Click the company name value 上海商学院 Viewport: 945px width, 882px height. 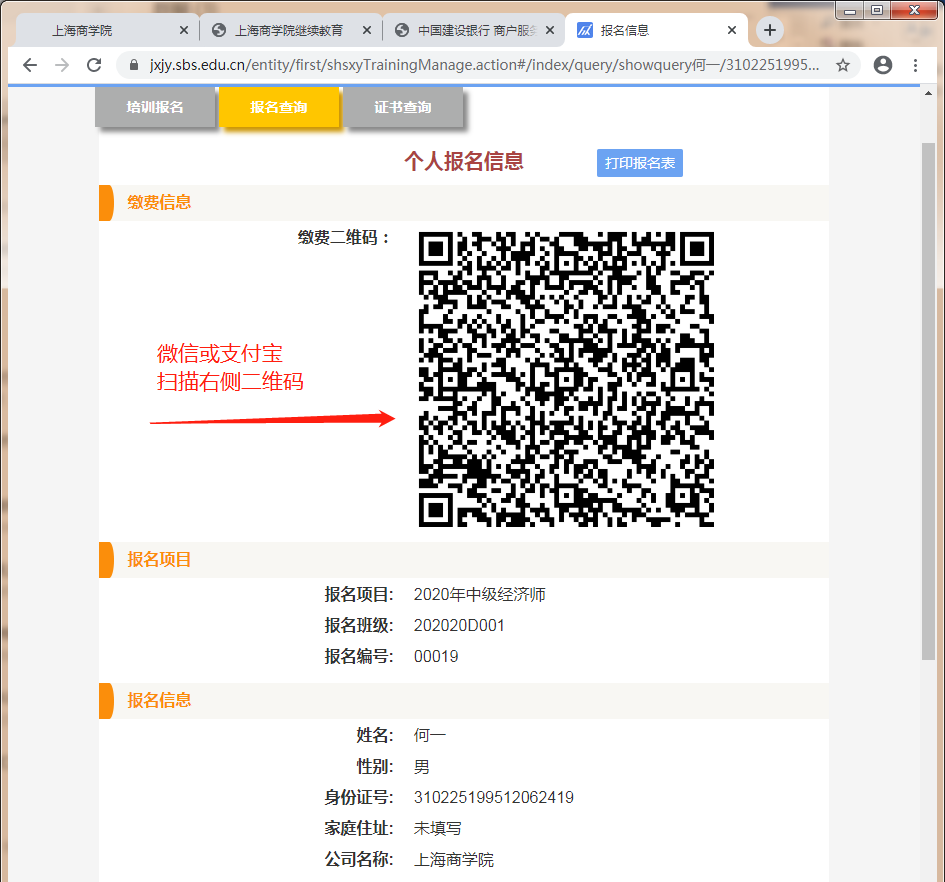[x=454, y=860]
